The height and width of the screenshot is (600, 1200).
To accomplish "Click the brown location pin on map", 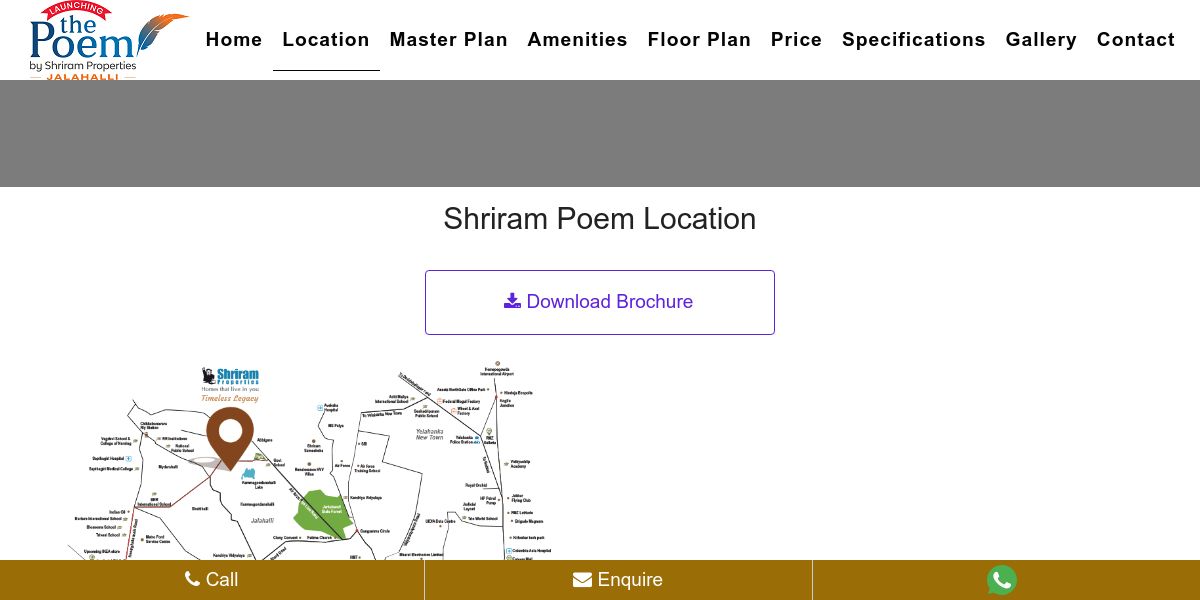I will pos(231,438).
